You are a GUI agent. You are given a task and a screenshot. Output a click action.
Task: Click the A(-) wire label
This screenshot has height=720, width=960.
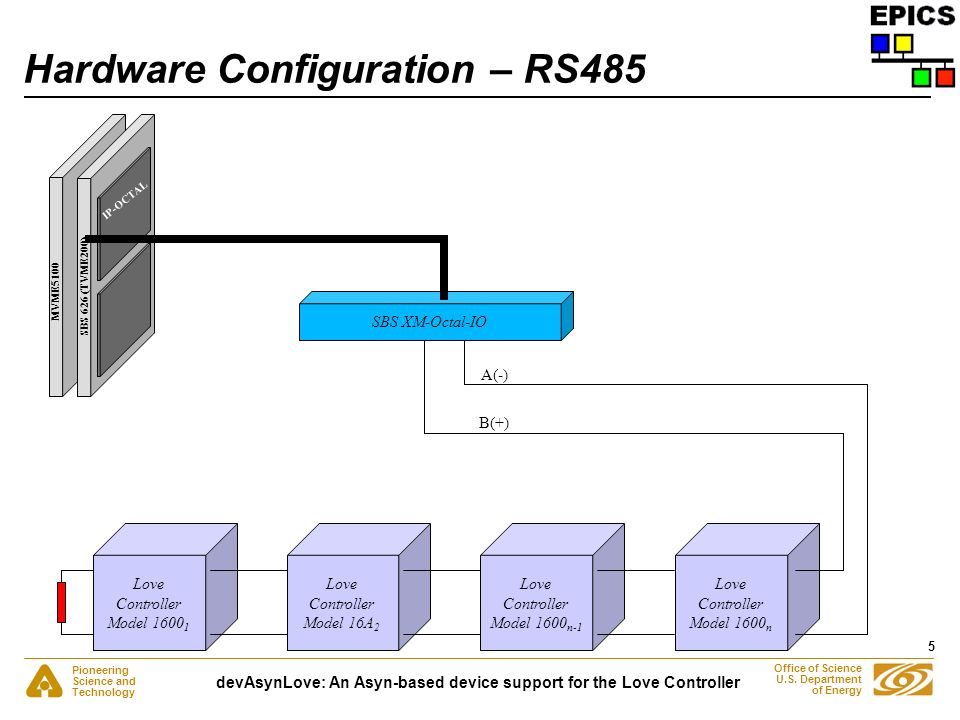pyautogui.click(x=494, y=375)
